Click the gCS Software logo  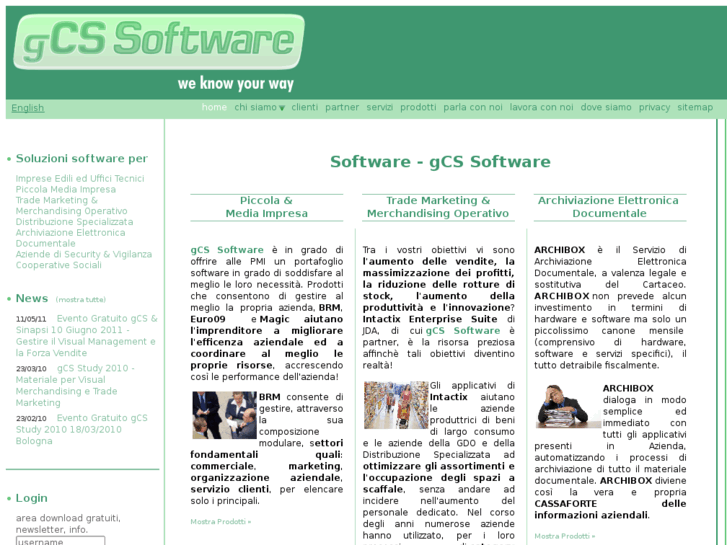pyautogui.click(x=159, y=42)
